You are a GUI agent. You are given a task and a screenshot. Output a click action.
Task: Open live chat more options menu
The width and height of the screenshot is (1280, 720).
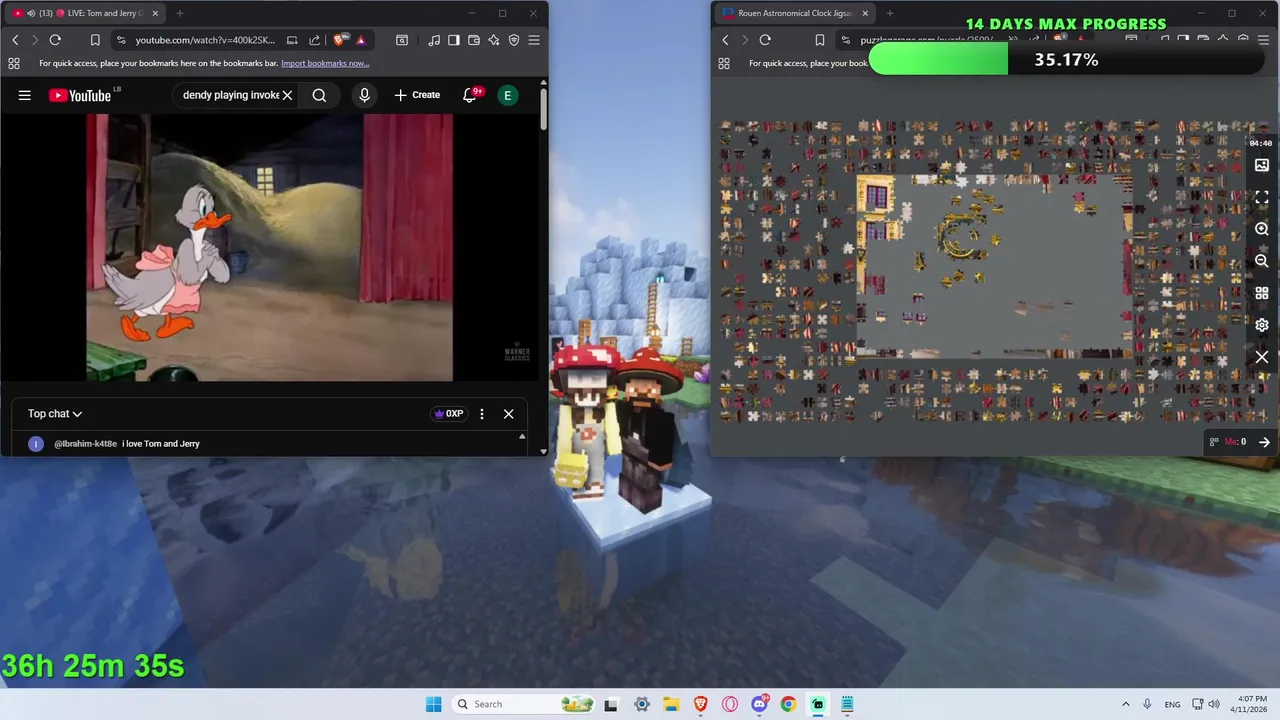click(x=482, y=413)
